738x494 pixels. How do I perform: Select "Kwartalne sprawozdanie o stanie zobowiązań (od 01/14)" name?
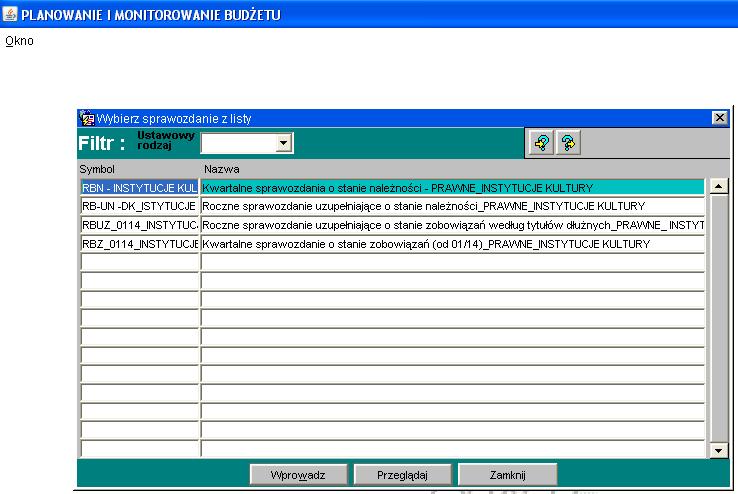click(452, 244)
